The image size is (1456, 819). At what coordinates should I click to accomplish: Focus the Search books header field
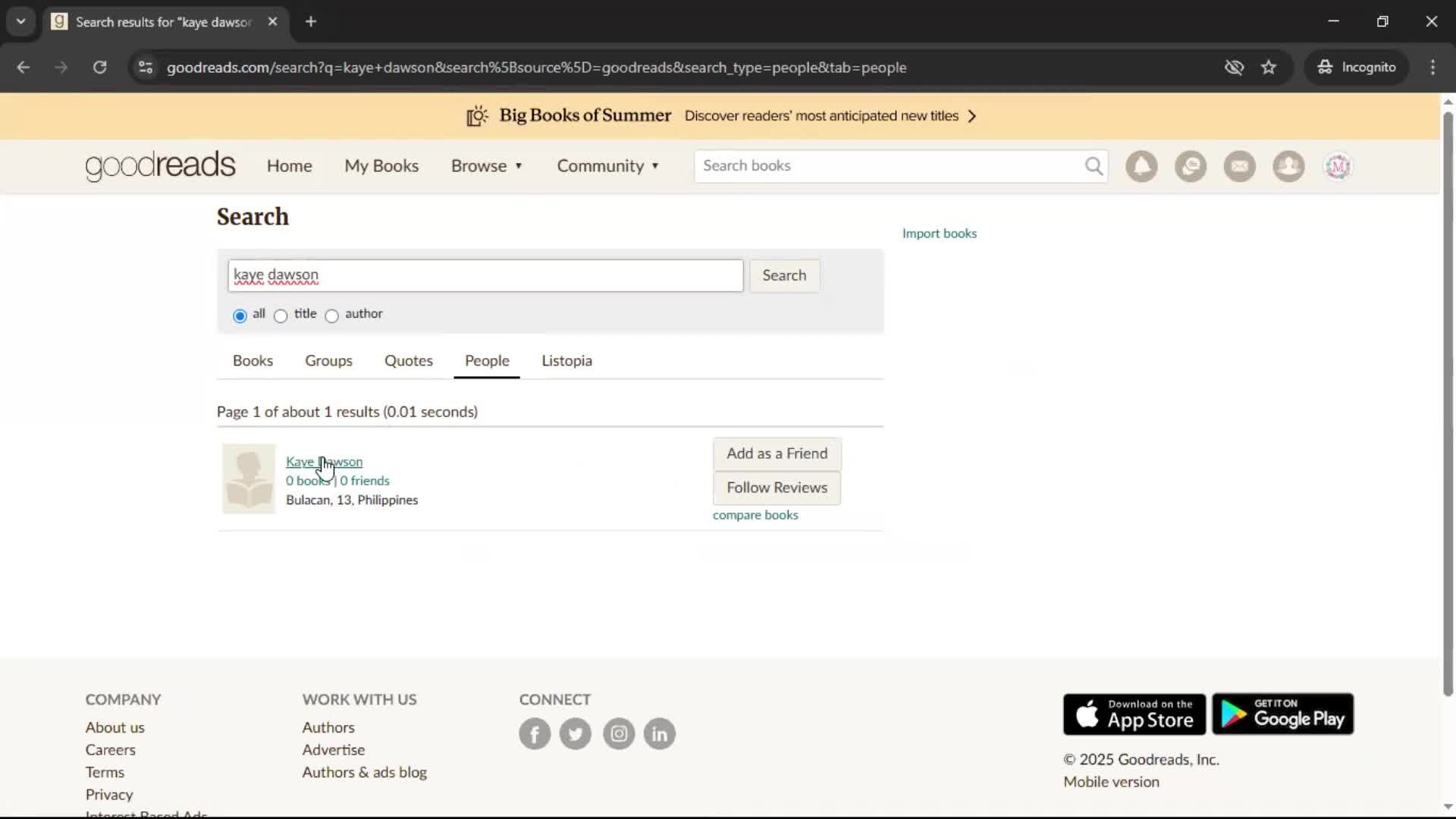(887, 166)
